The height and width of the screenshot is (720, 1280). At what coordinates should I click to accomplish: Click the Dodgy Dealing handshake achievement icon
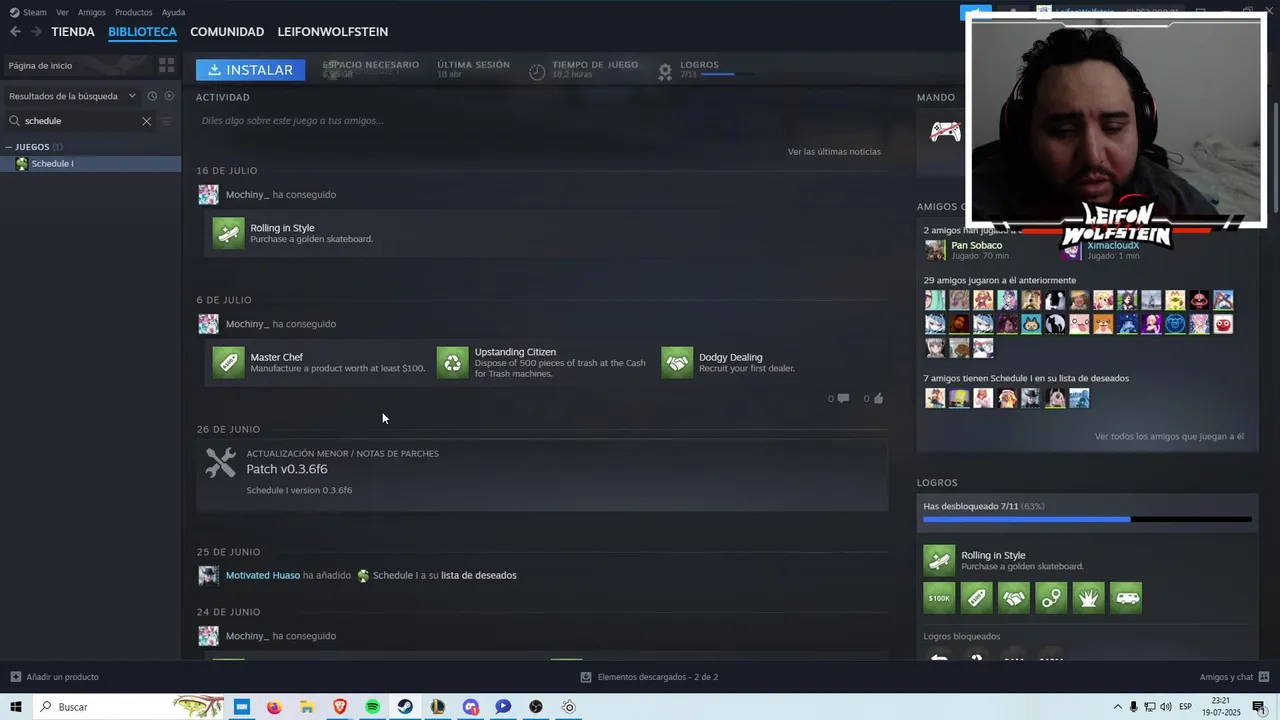(x=677, y=362)
